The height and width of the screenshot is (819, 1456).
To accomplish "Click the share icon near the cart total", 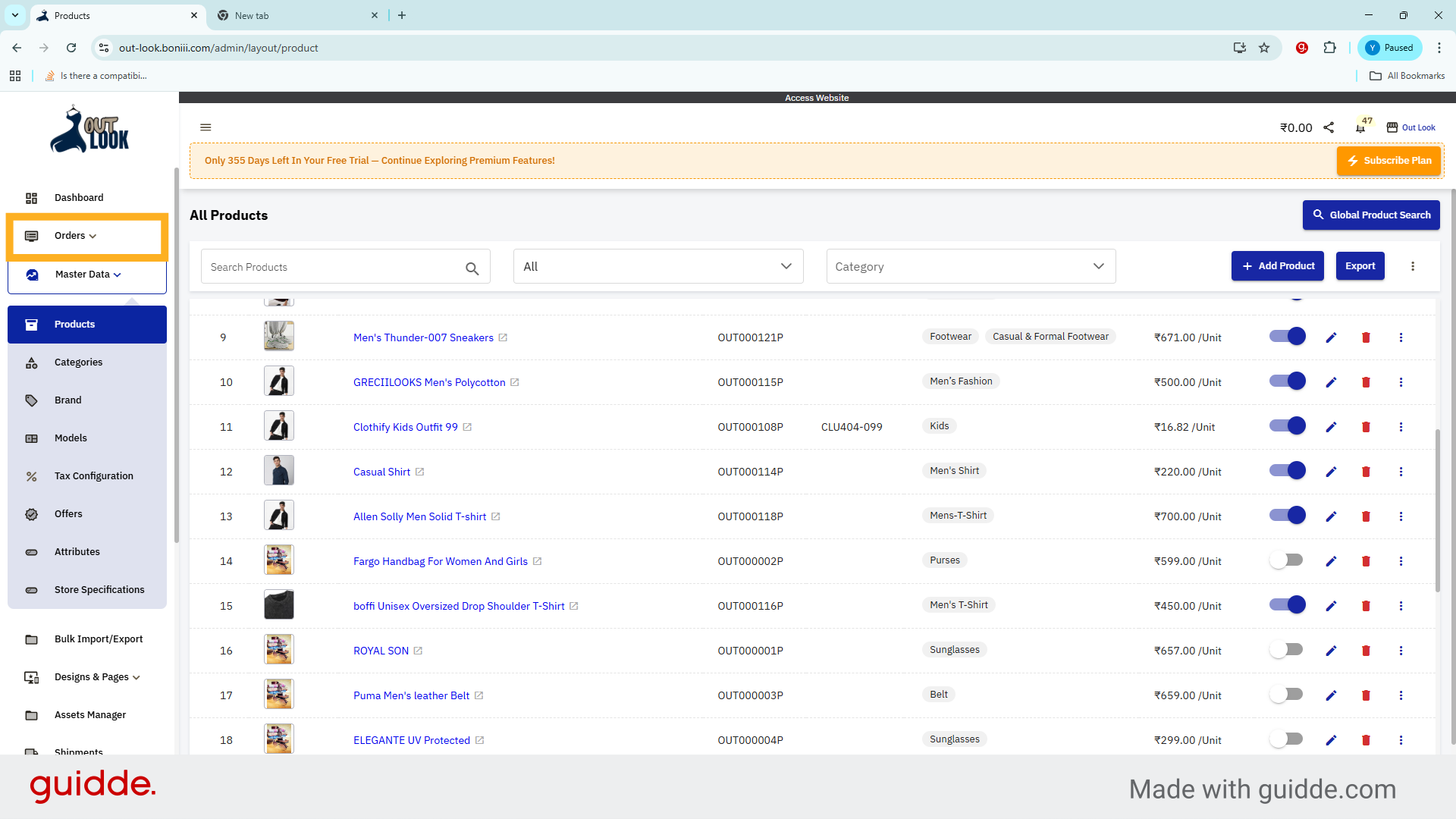I will (1329, 127).
